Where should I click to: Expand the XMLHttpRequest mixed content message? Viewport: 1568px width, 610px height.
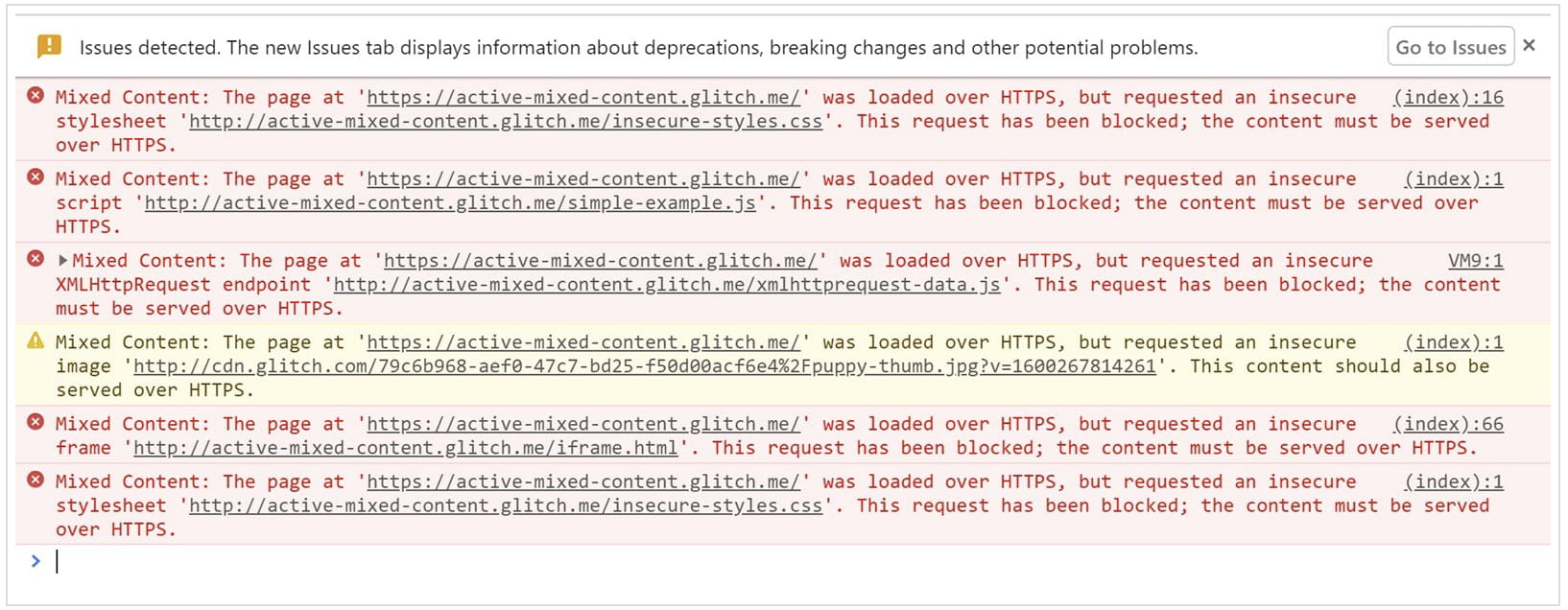point(62,260)
